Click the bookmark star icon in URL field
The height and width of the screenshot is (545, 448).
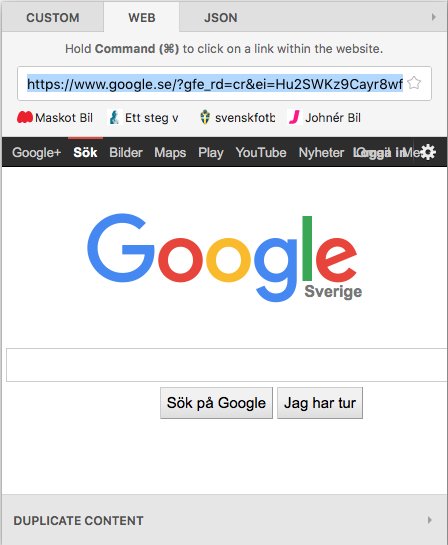coord(414,83)
